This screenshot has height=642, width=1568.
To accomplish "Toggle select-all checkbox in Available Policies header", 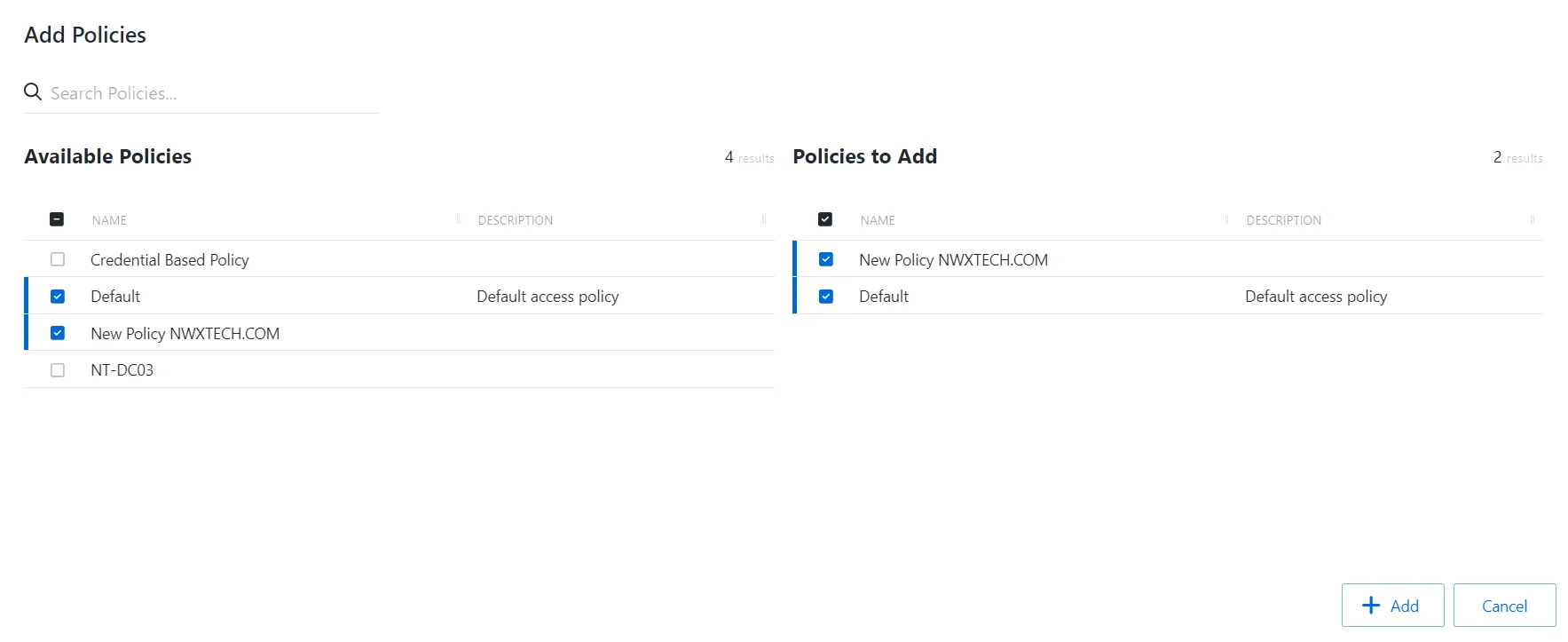I will 57,219.
